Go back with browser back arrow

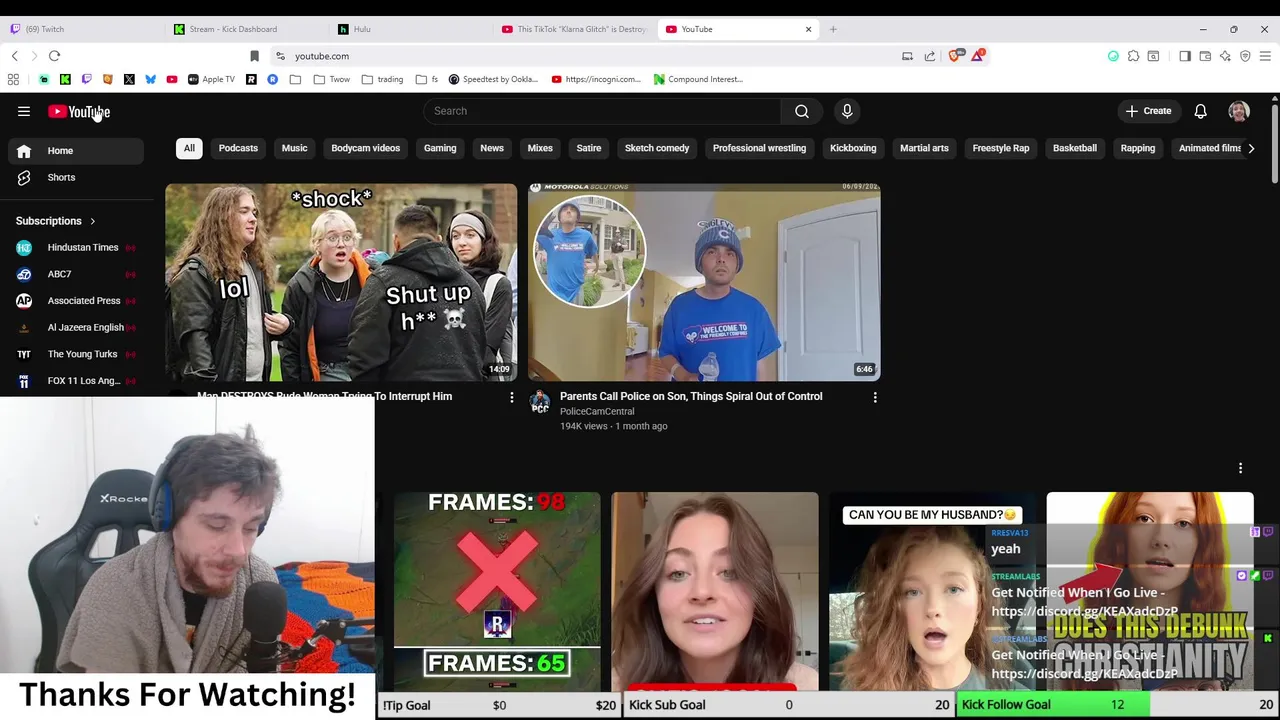14,56
